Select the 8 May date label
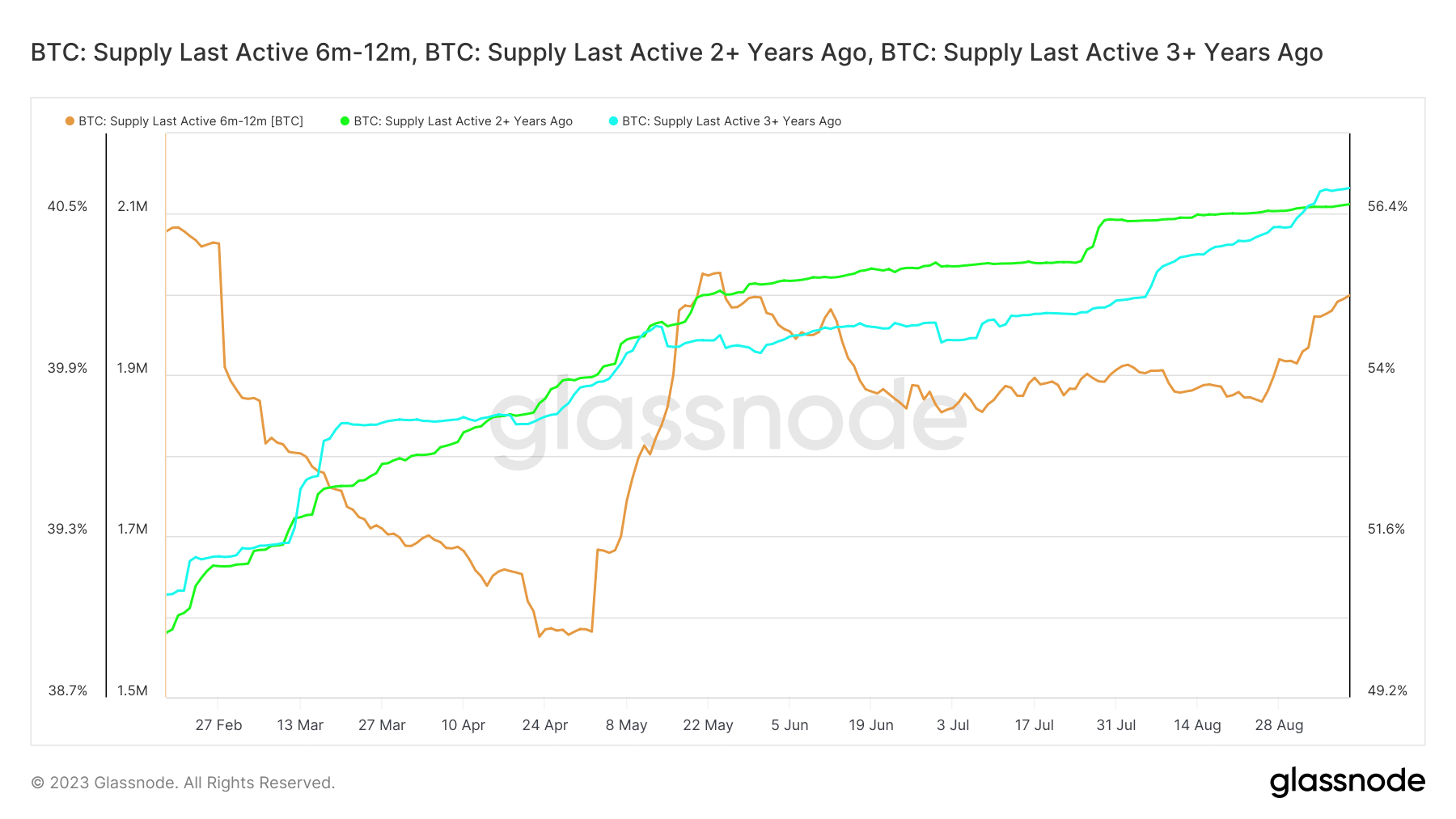Screen dimensions: 1456x819 [627, 725]
